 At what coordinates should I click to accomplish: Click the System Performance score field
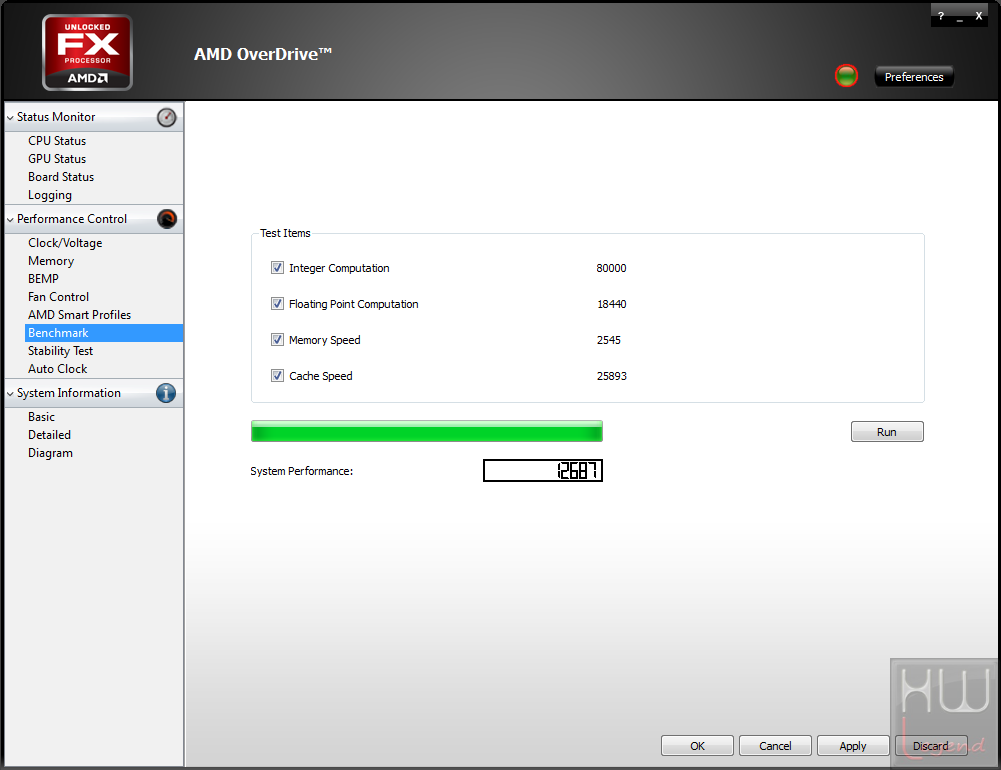click(543, 471)
